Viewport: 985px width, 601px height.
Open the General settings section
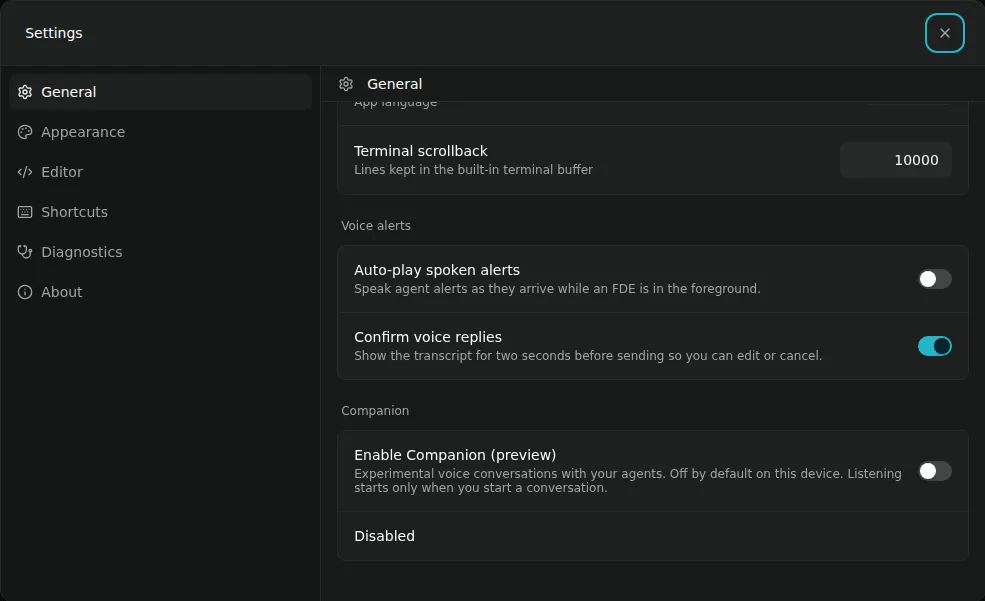point(161,92)
